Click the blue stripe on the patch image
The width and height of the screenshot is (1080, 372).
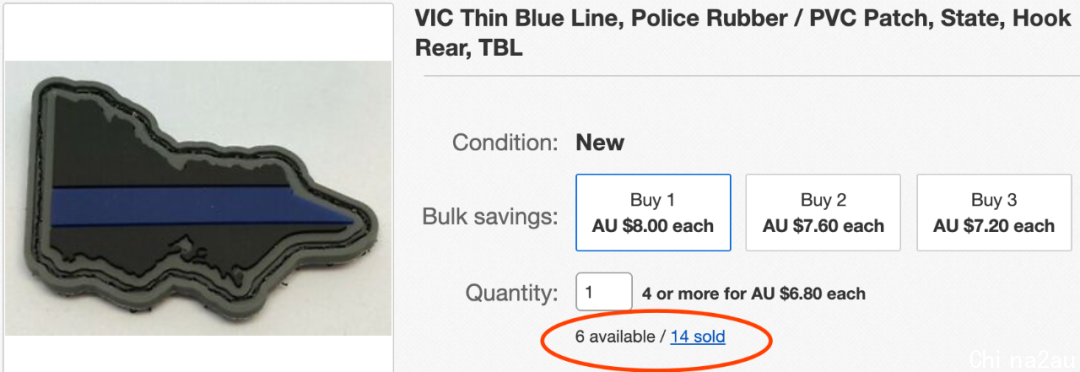pyautogui.click(x=200, y=206)
